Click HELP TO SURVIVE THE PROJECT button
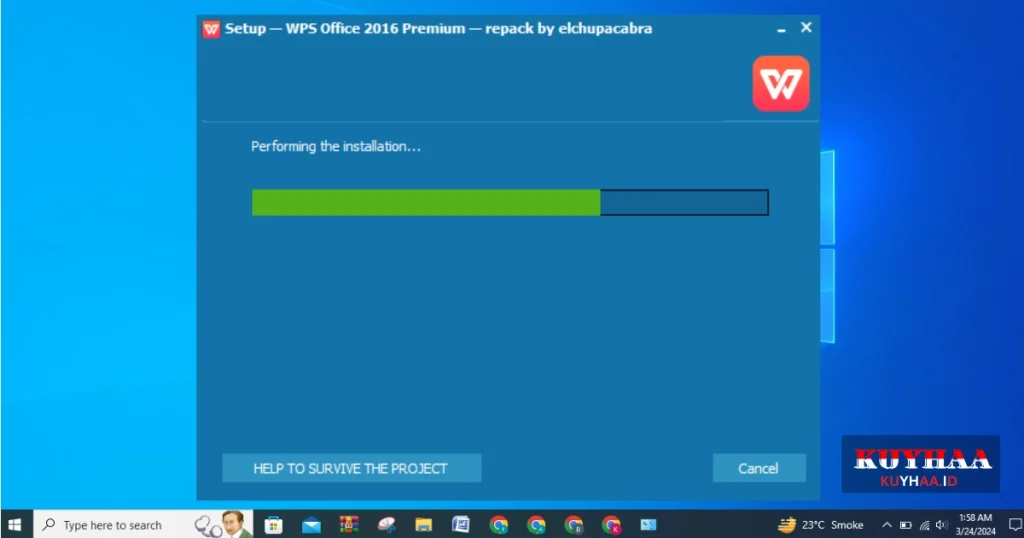This screenshot has height=538, width=1024. pos(351,468)
